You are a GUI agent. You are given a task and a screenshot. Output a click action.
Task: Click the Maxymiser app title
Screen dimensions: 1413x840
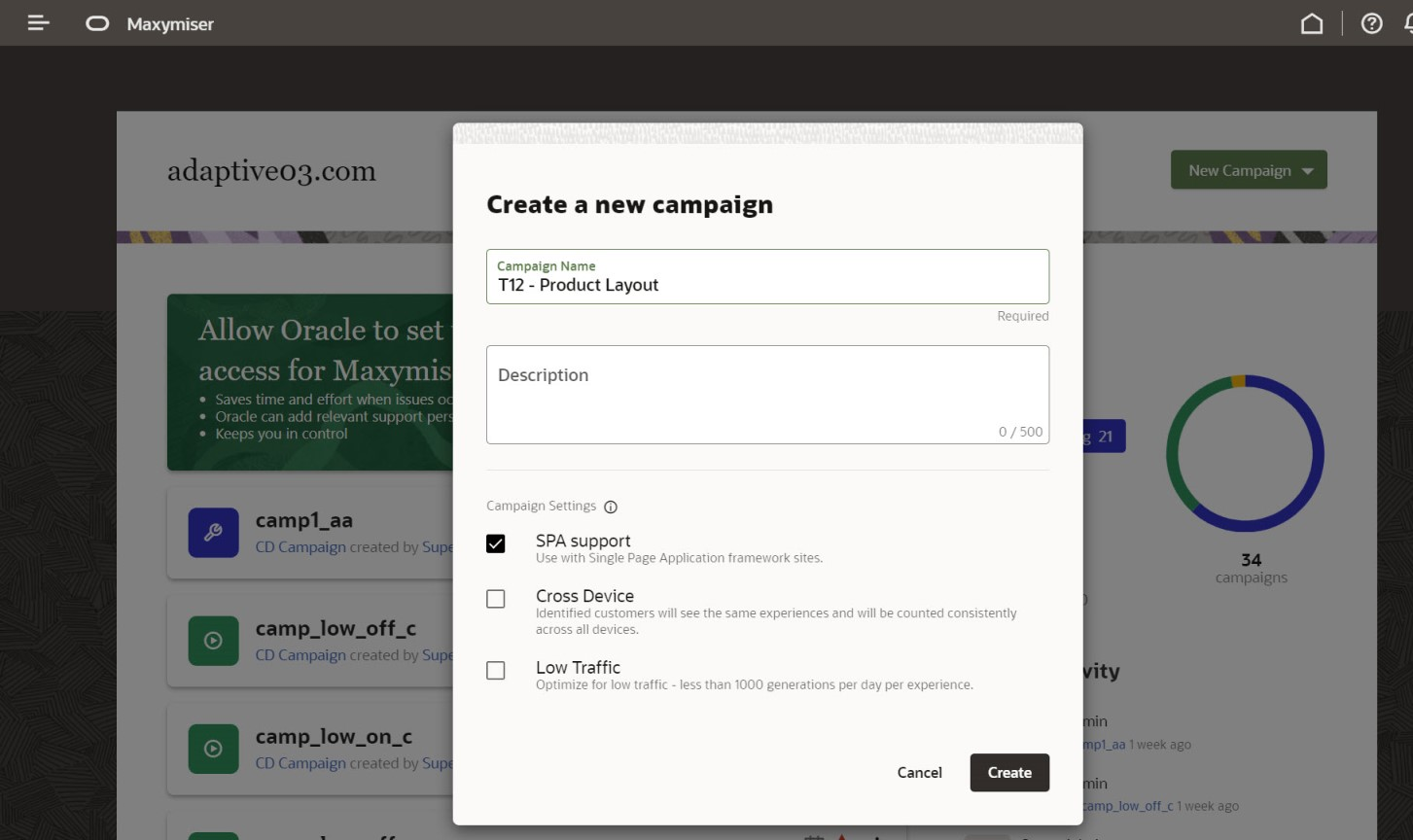(170, 24)
